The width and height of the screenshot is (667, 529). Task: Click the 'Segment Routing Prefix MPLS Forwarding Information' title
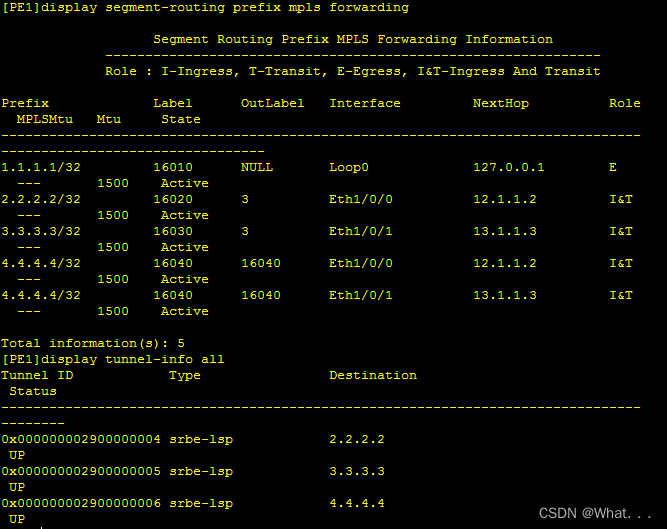(353, 39)
